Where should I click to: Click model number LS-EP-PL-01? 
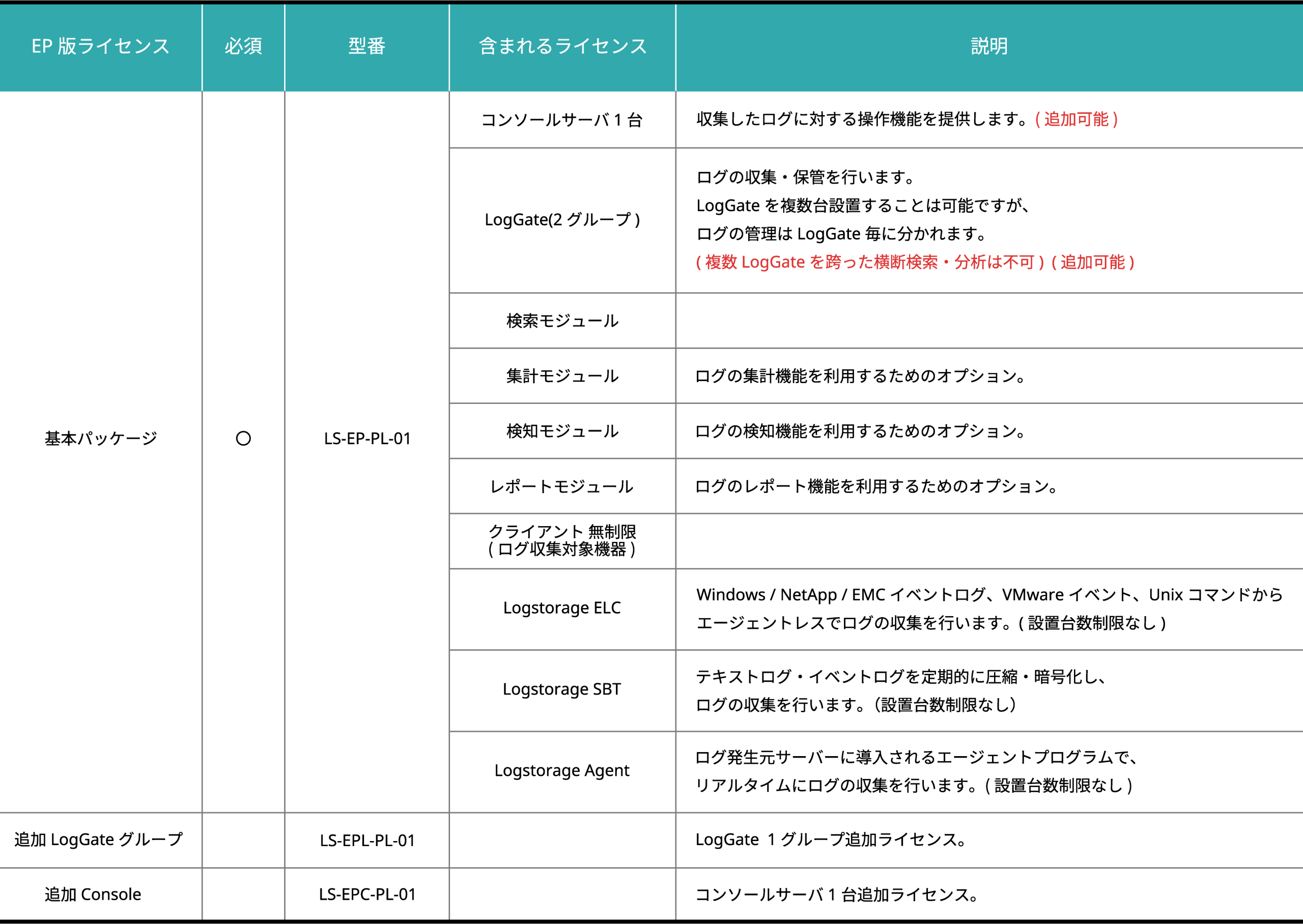tap(367, 439)
